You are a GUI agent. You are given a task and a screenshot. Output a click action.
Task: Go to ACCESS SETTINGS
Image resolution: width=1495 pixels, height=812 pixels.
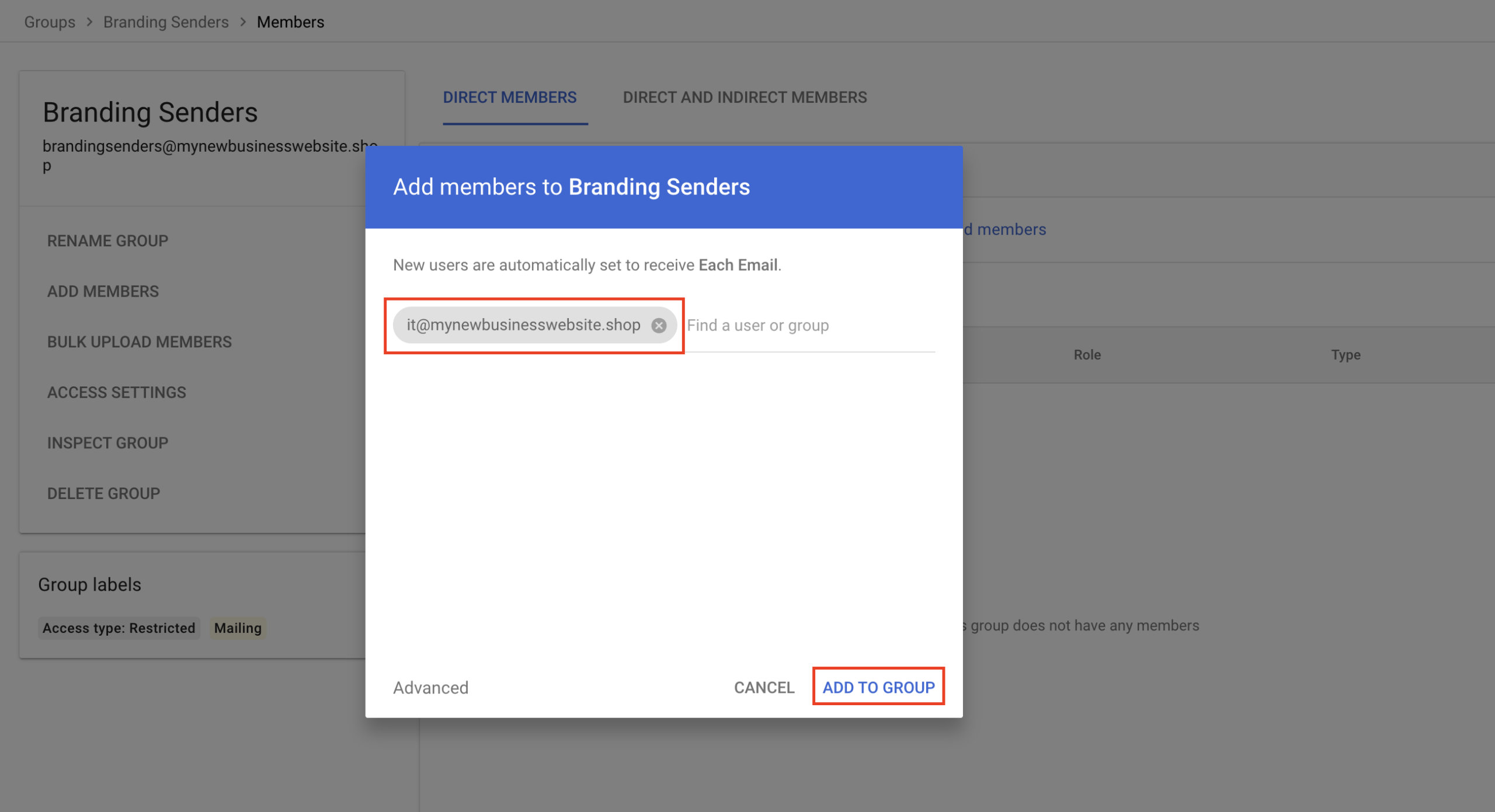[117, 392]
